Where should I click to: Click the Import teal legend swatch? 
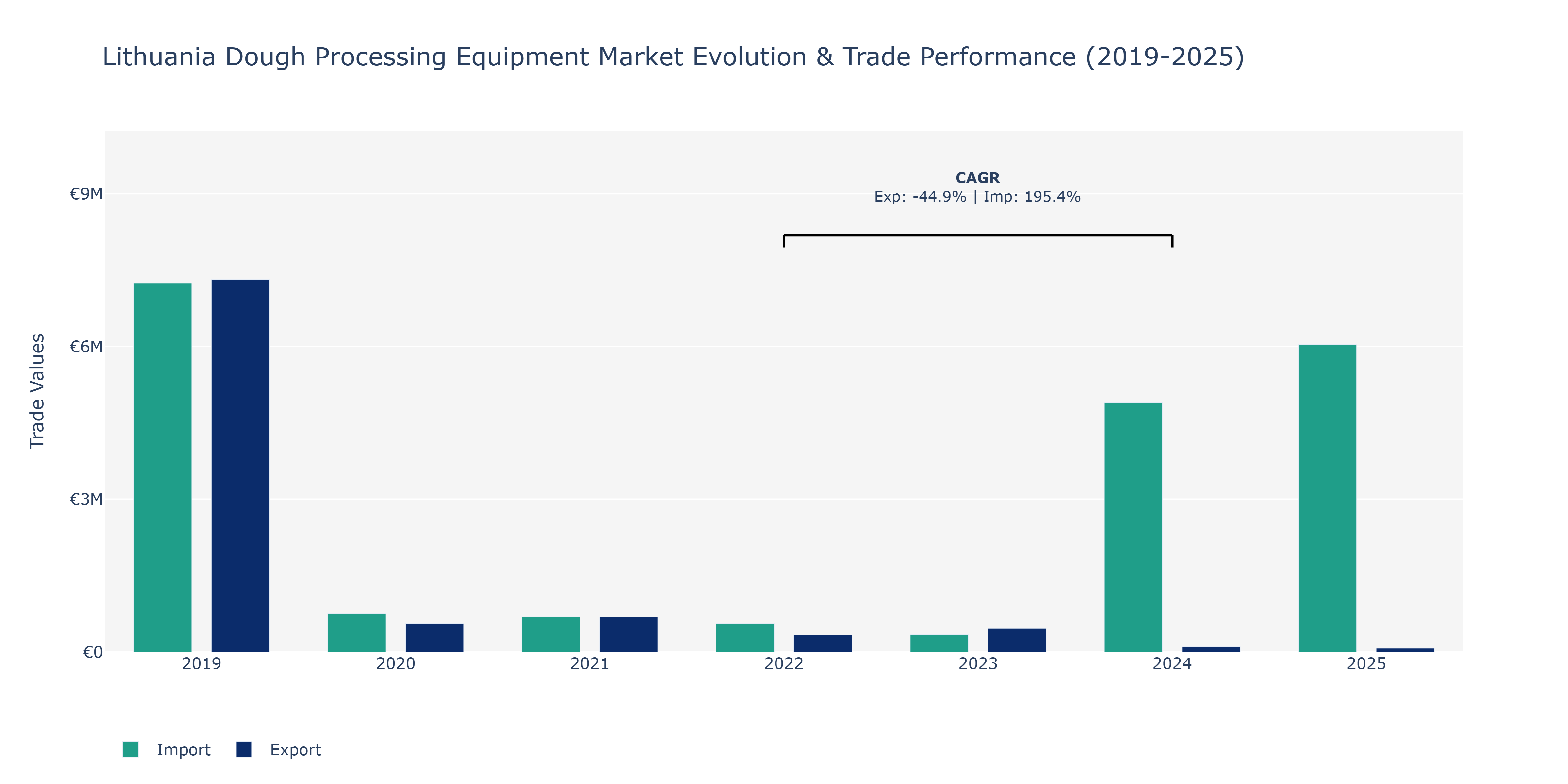point(130,749)
